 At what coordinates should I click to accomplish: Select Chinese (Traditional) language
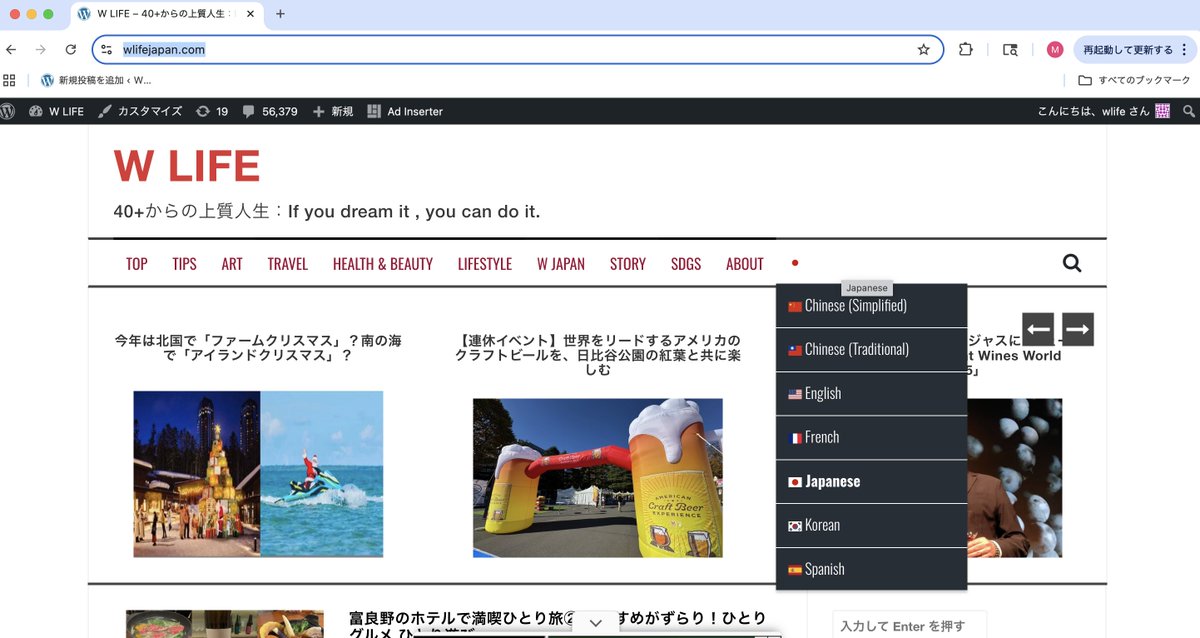(x=872, y=350)
